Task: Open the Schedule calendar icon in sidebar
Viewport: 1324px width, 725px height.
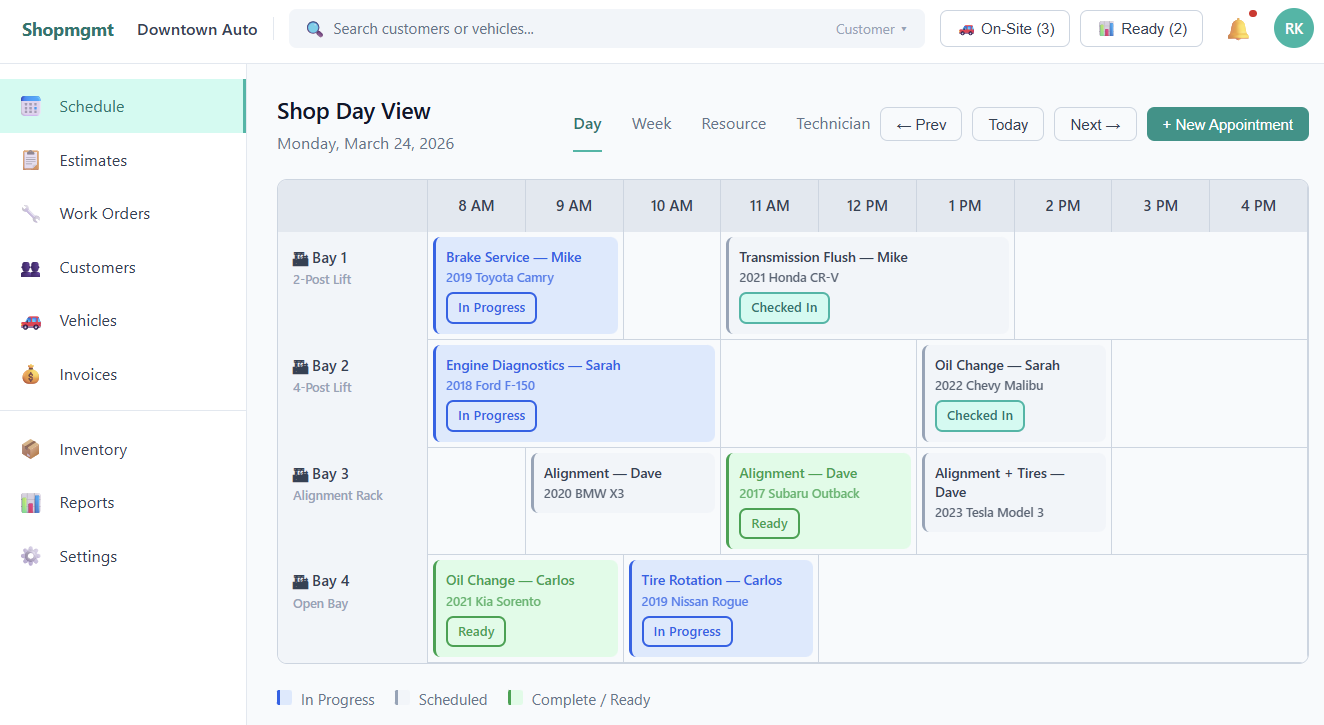Action: [31, 107]
